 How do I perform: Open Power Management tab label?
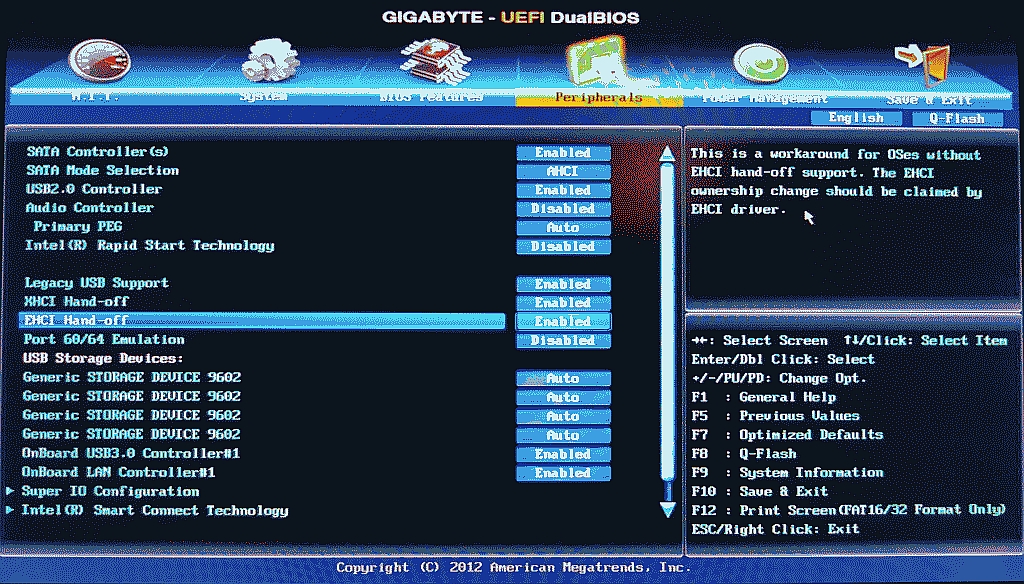point(765,99)
